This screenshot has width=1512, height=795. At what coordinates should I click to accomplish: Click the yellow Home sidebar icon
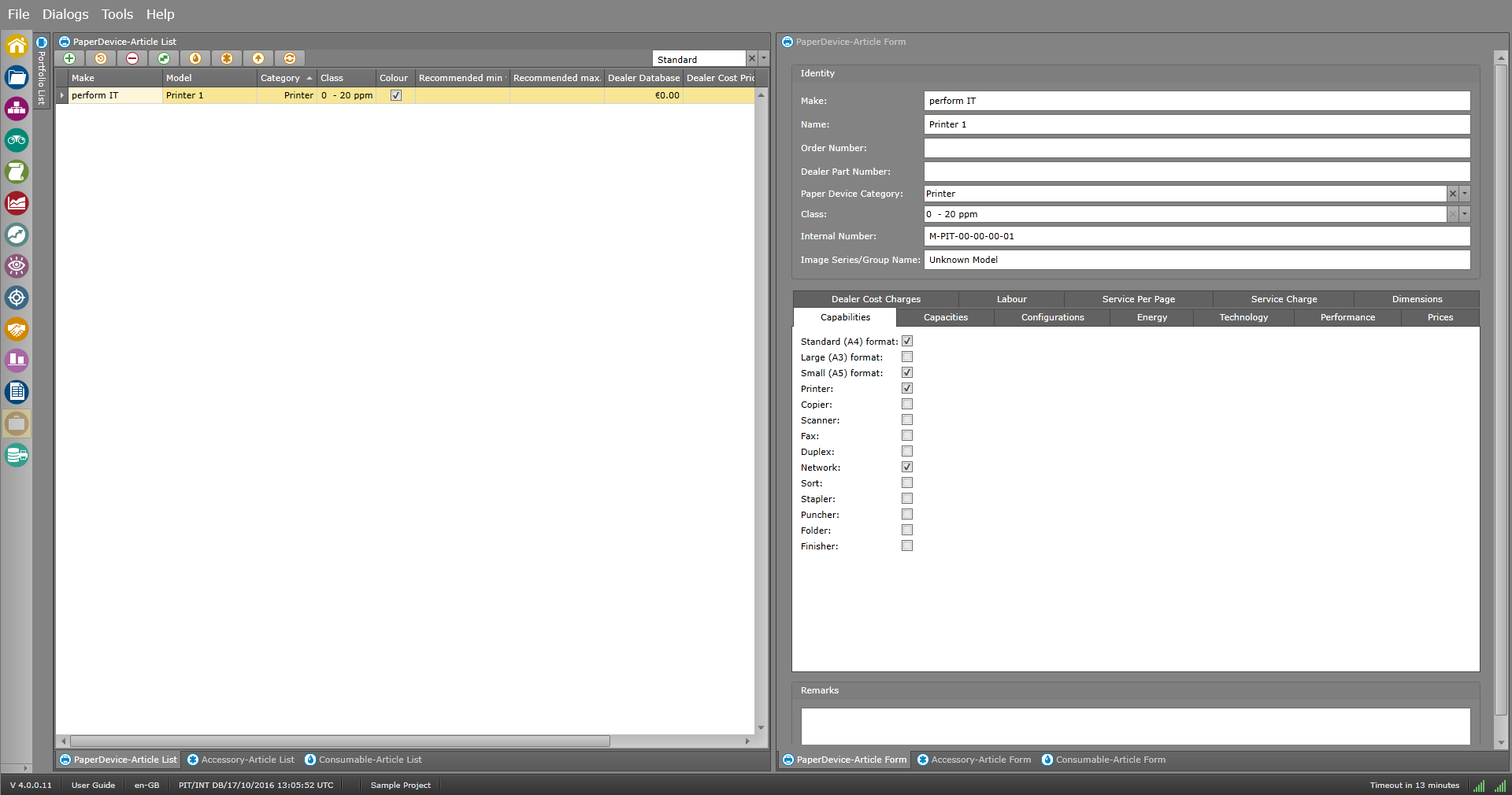click(17, 46)
